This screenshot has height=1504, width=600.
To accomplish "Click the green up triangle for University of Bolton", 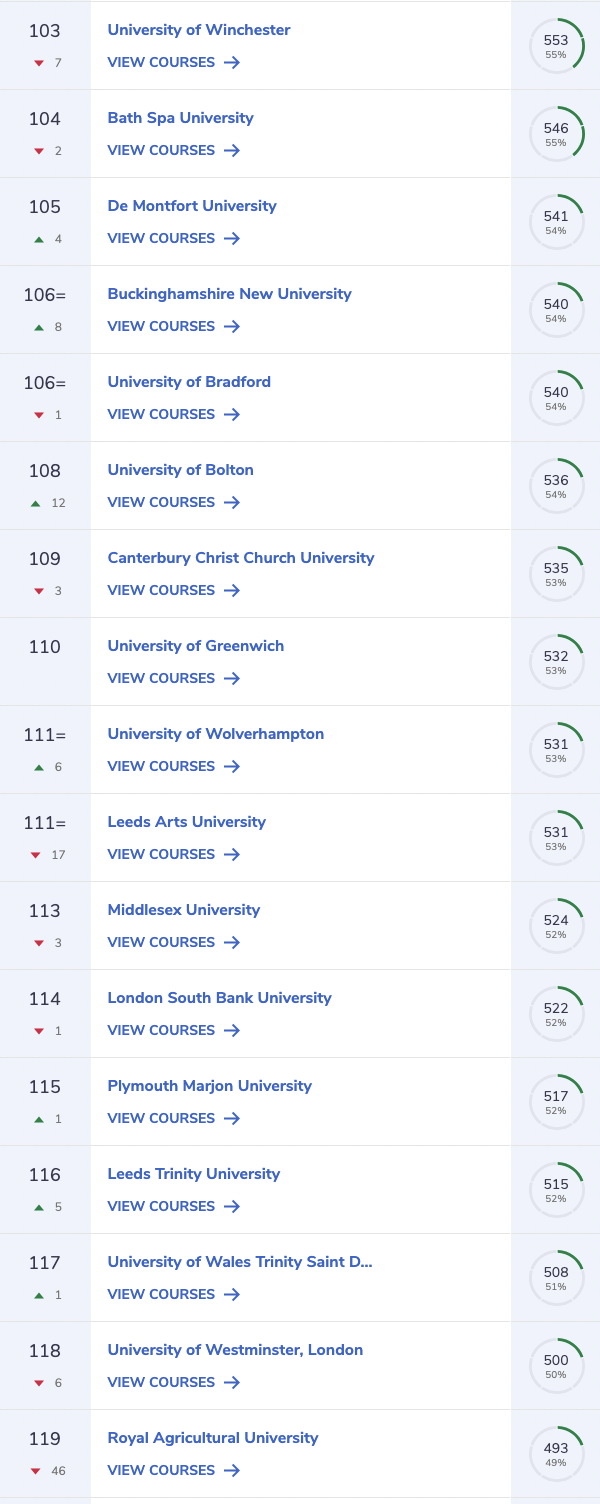I will point(36,503).
